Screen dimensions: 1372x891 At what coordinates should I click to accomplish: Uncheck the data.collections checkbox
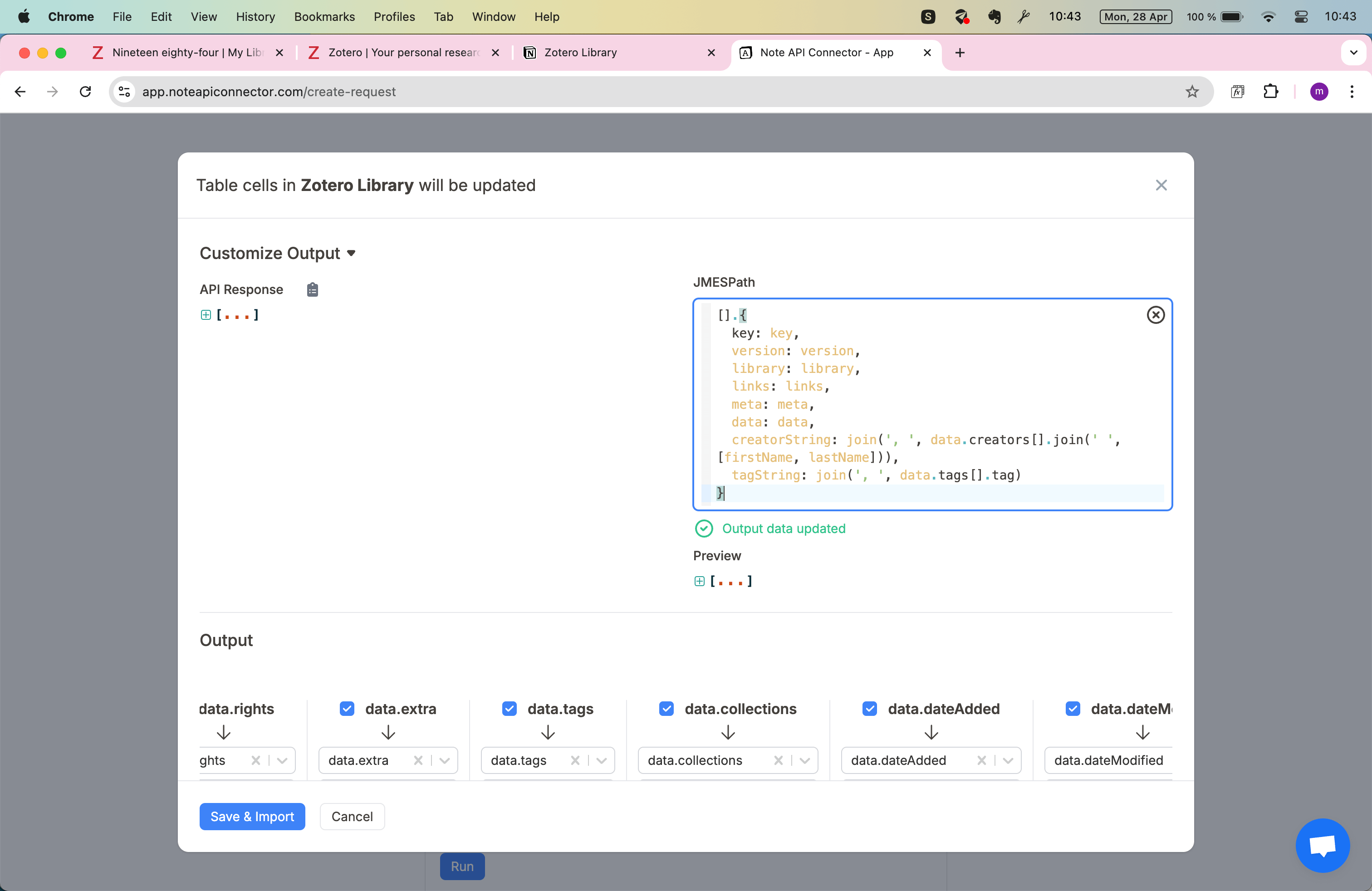[x=666, y=708]
